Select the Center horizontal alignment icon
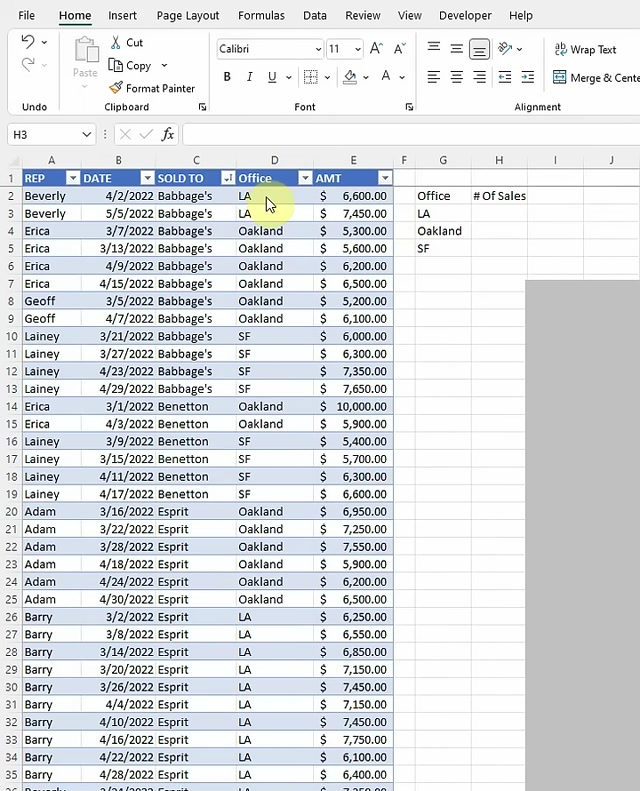 coord(456,77)
